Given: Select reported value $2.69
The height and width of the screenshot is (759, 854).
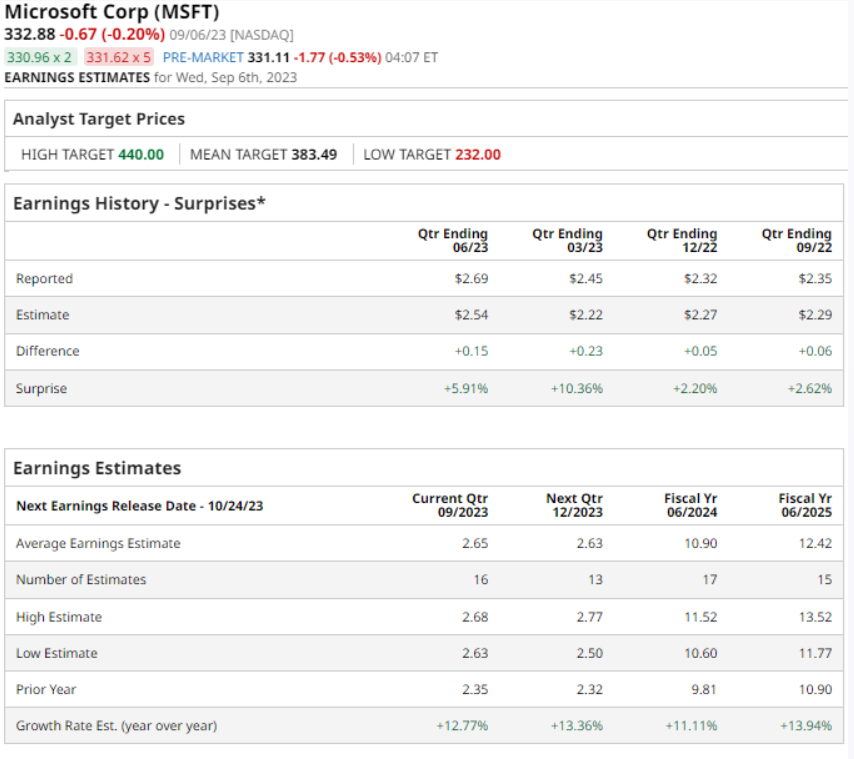Looking at the screenshot, I should [472, 279].
